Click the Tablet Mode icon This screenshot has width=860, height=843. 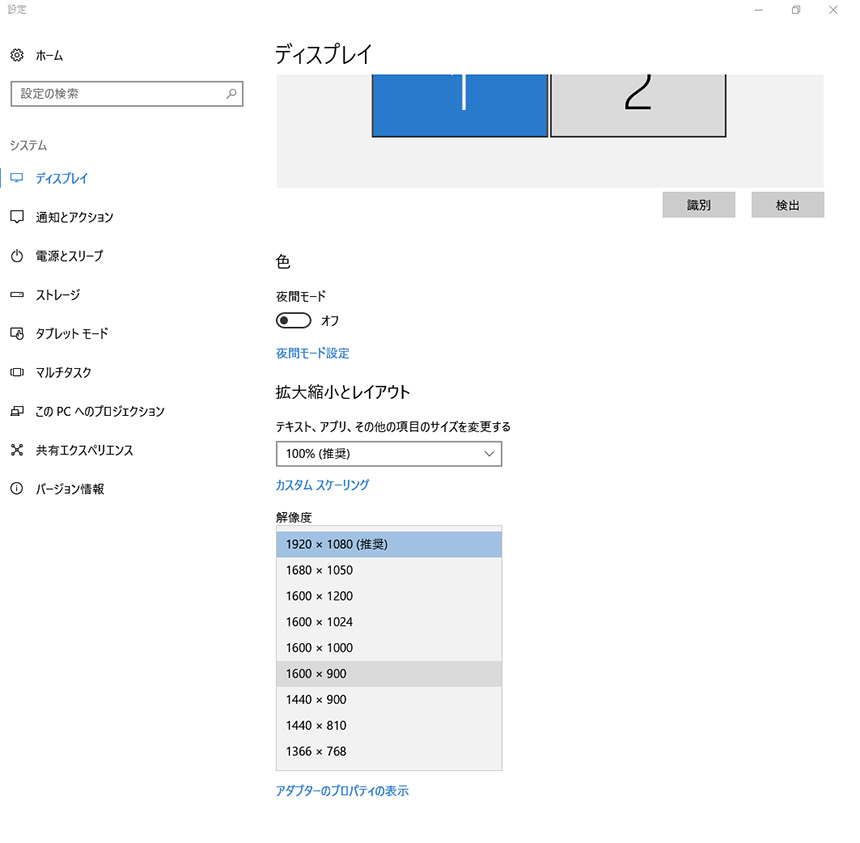pyautogui.click(x=17, y=334)
